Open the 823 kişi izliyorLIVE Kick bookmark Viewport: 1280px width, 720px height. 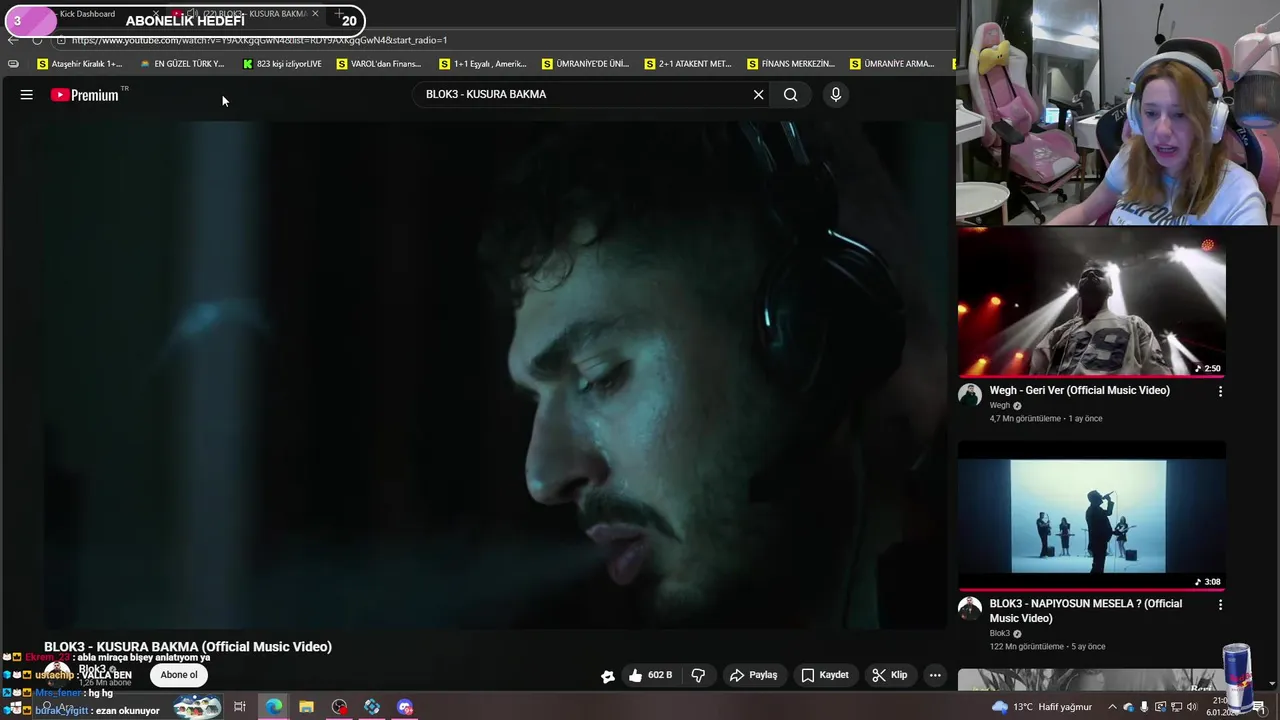(x=283, y=64)
